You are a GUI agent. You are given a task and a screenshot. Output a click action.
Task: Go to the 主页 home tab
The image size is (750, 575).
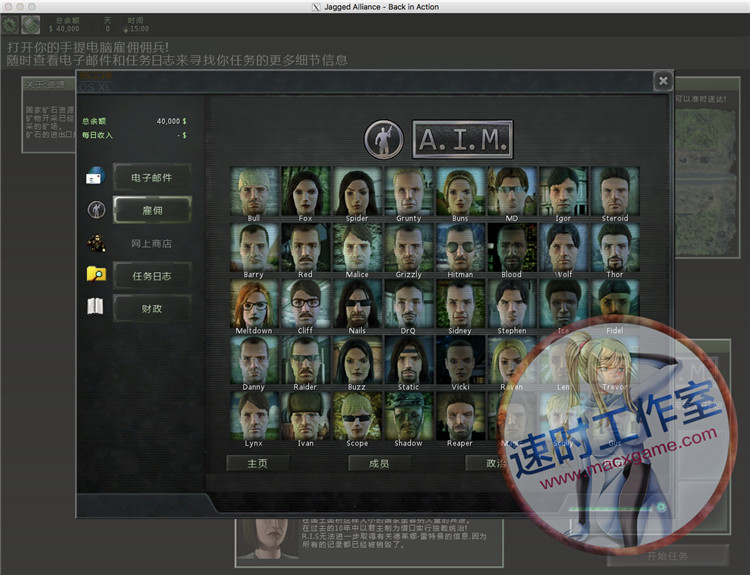257,464
